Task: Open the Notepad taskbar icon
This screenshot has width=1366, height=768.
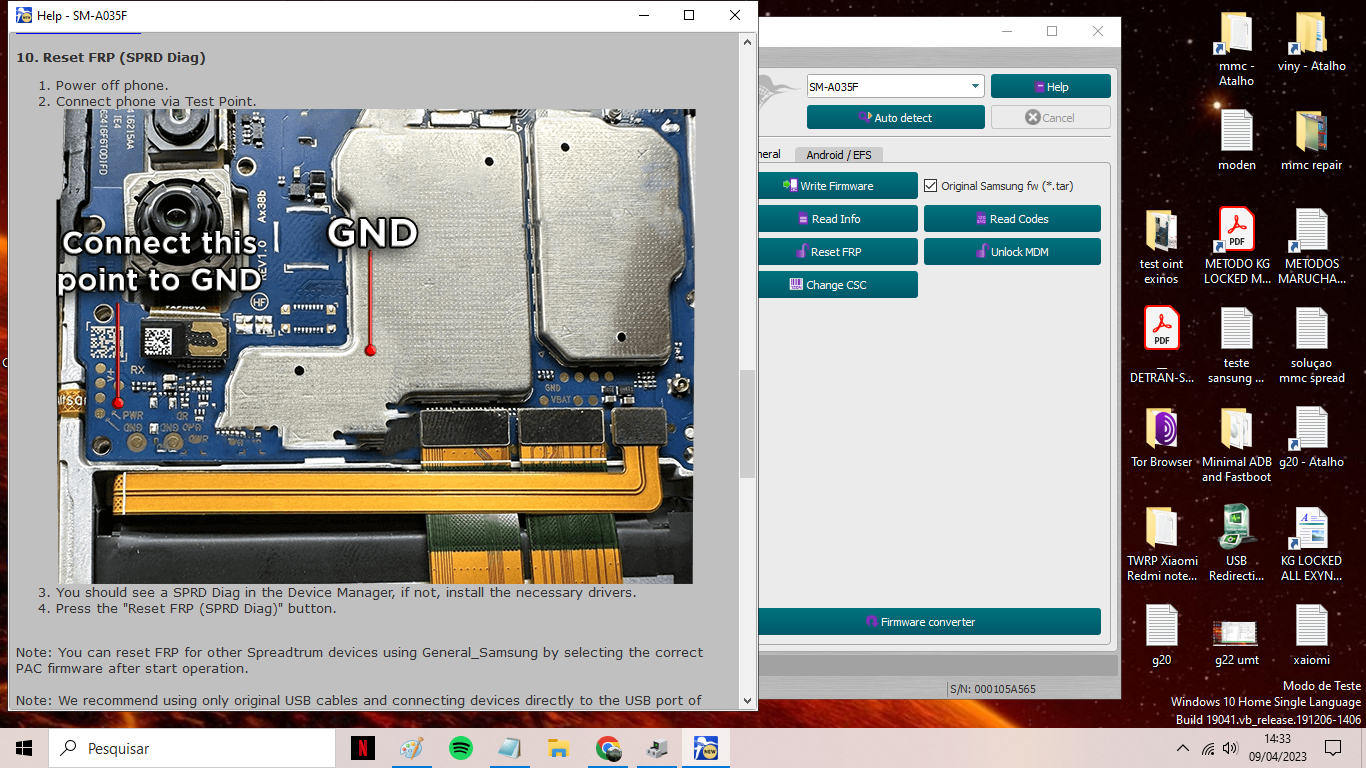Action: click(509, 748)
